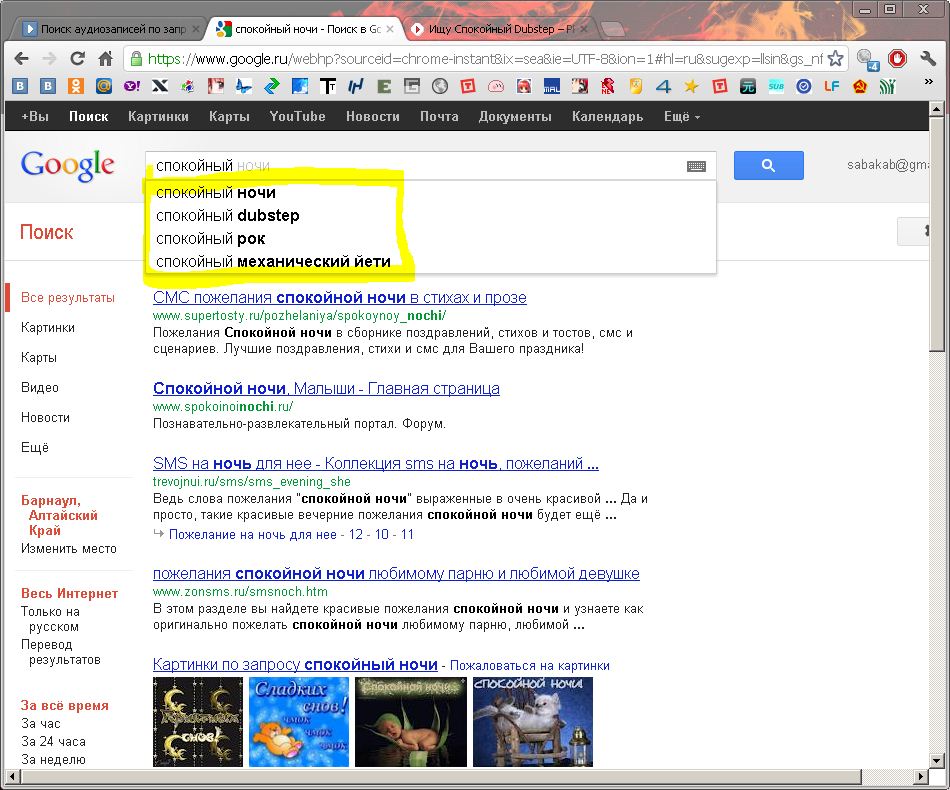
Task: Click Изменить место in sidebar
Action: coord(69,548)
